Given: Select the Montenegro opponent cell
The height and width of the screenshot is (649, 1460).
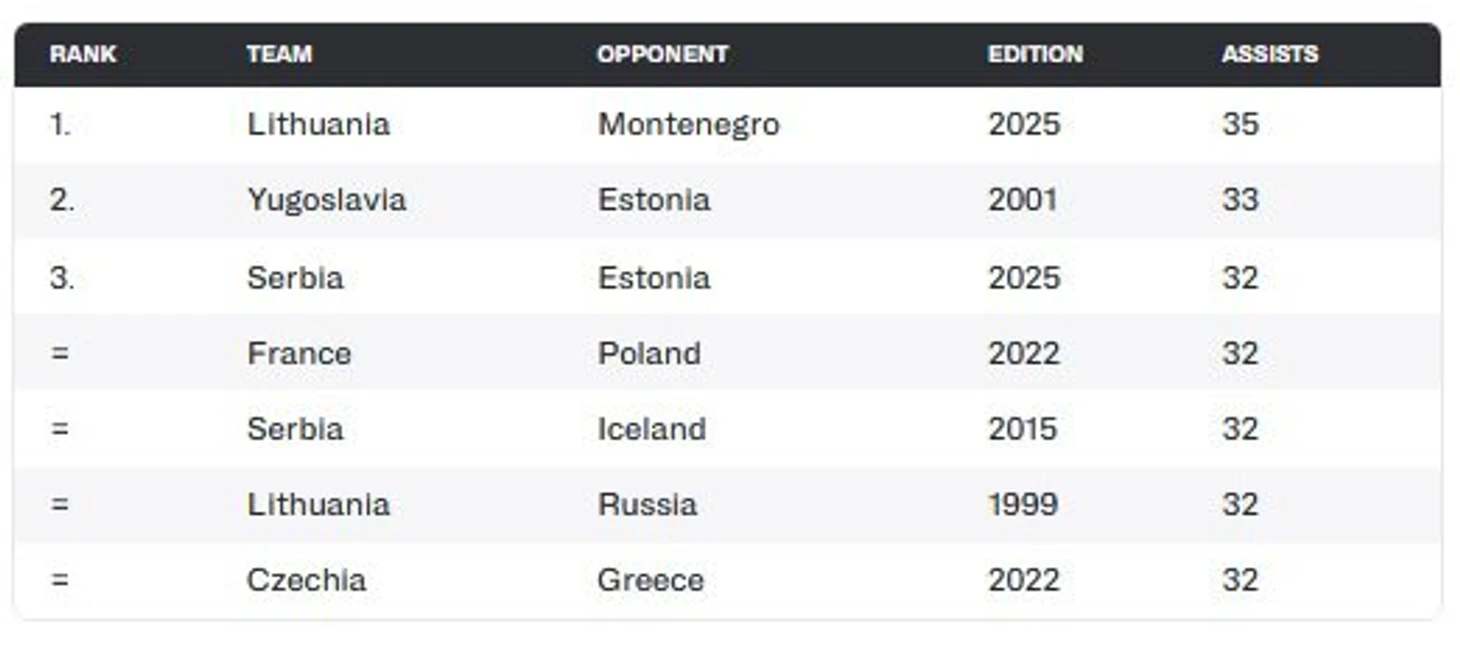Looking at the screenshot, I should [688, 124].
